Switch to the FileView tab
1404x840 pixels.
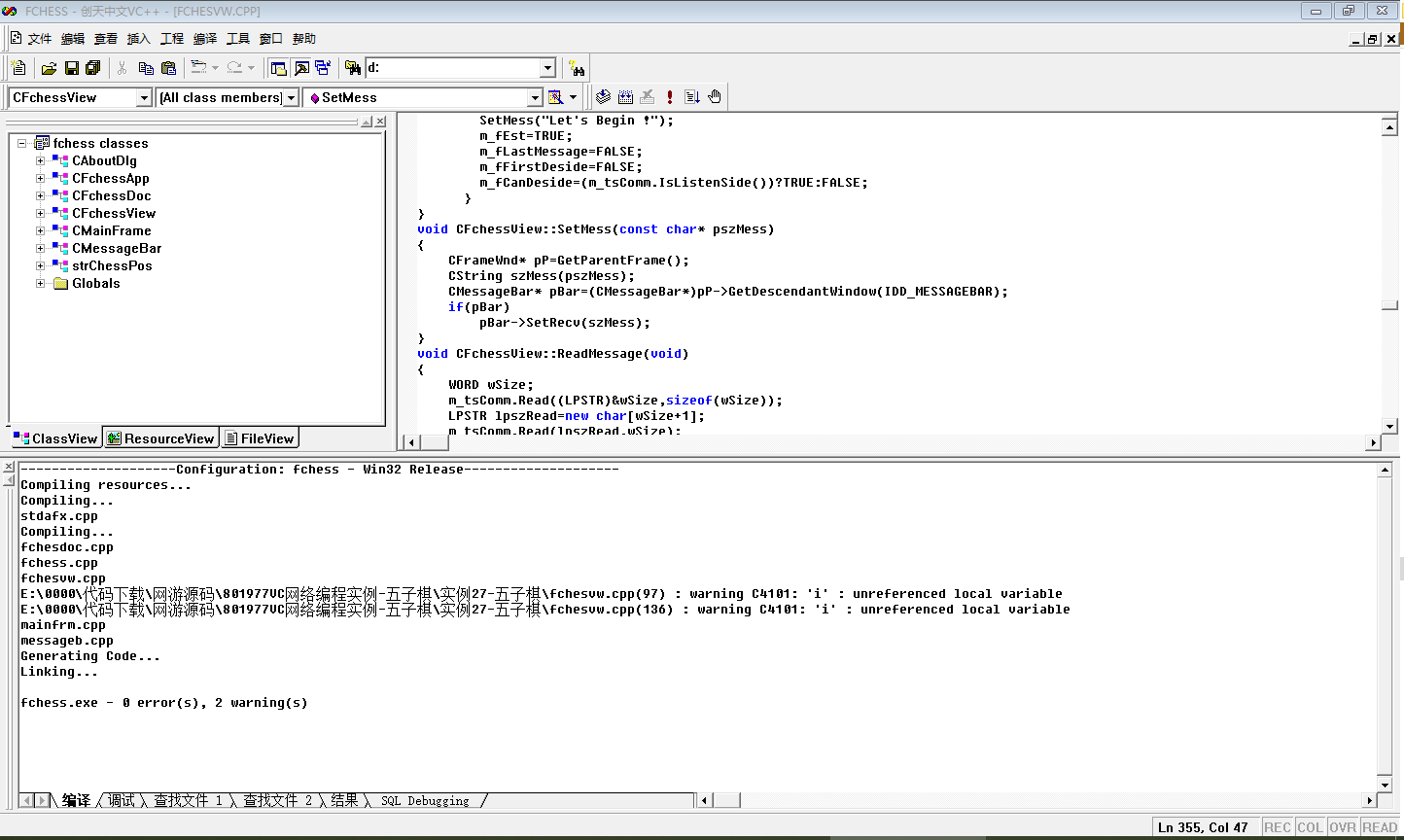tap(259, 438)
